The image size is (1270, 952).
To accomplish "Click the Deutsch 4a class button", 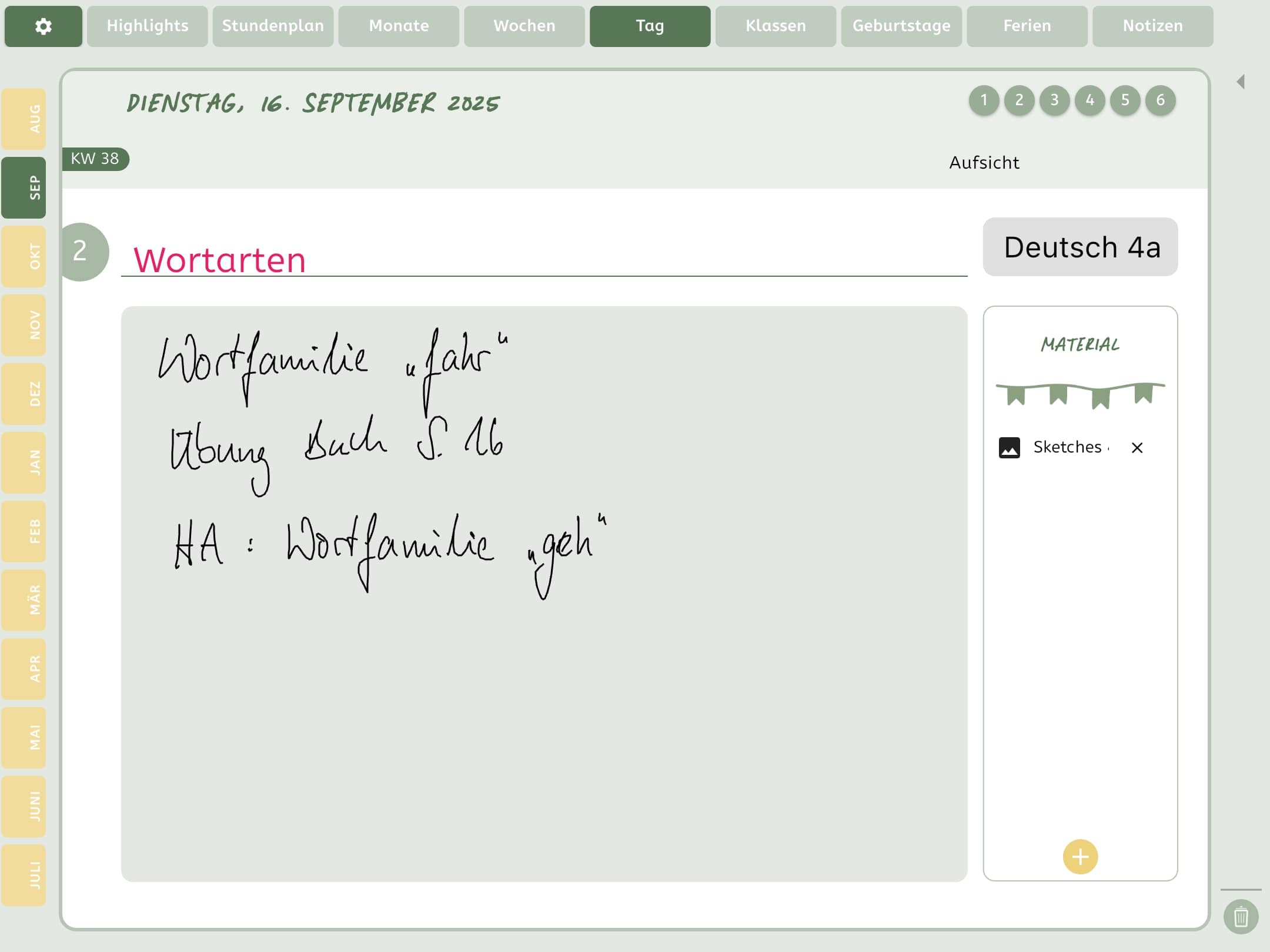I will coord(1080,247).
